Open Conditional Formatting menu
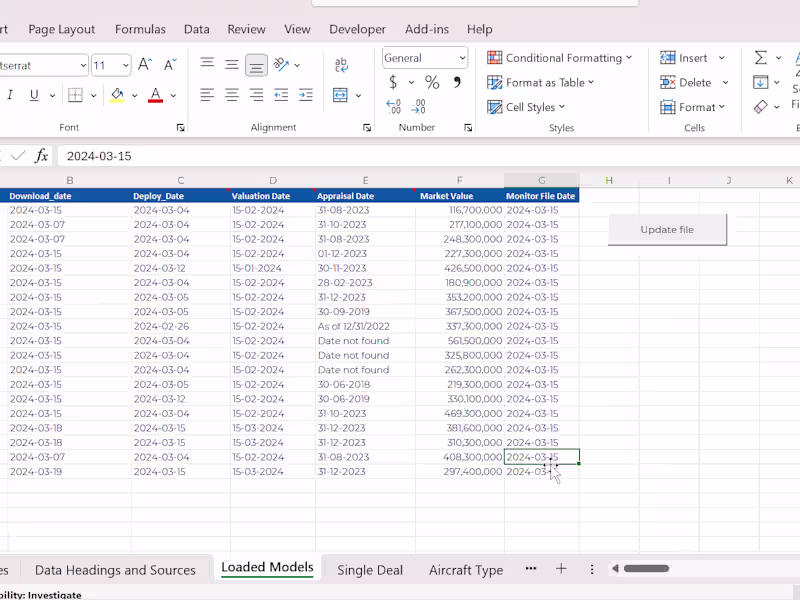This screenshot has height=600, width=800. [x=560, y=58]
